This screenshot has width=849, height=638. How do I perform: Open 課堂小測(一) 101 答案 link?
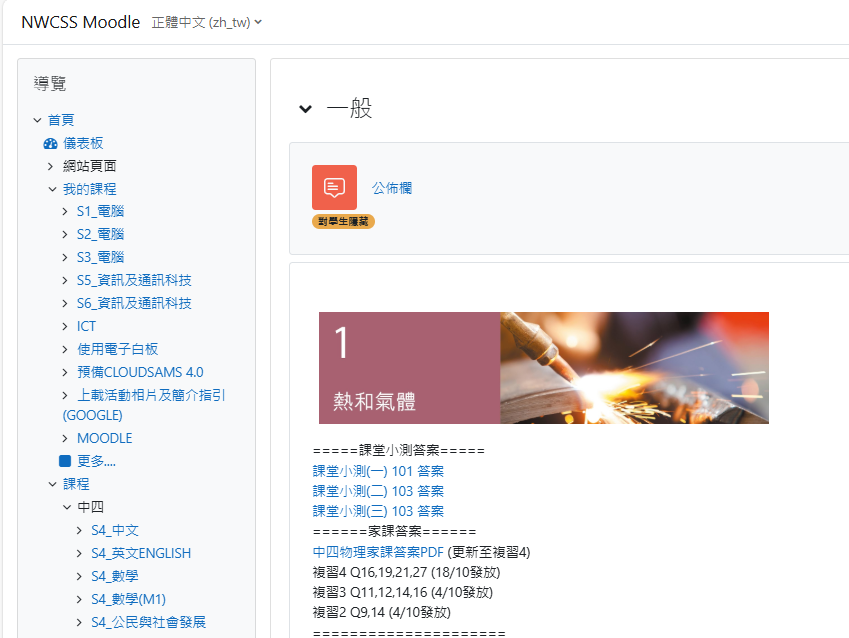click(378, 471)
